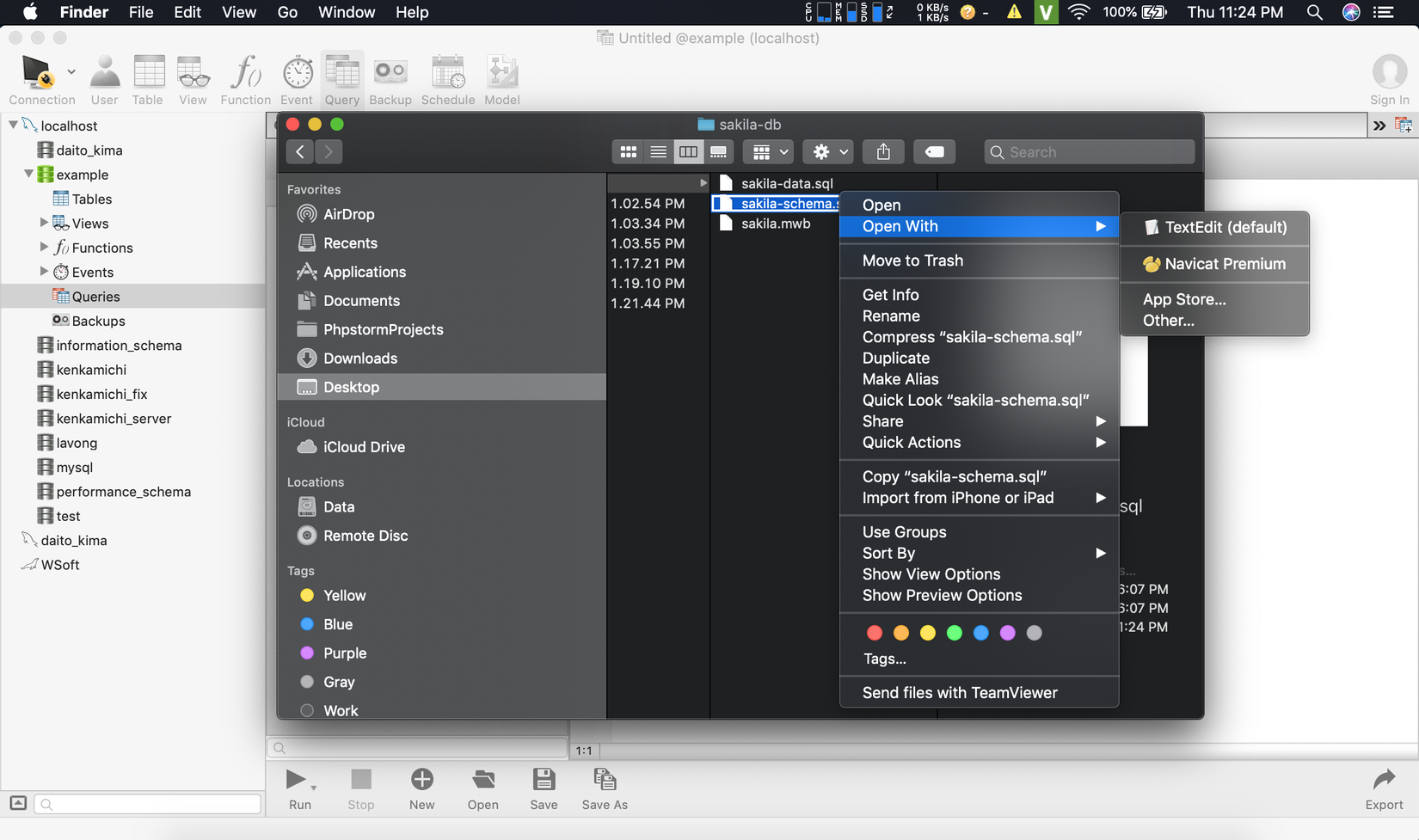Screen dimensions: 1419x840
Task: Click the Finder share icon button
Action: [x=883, y=152]
